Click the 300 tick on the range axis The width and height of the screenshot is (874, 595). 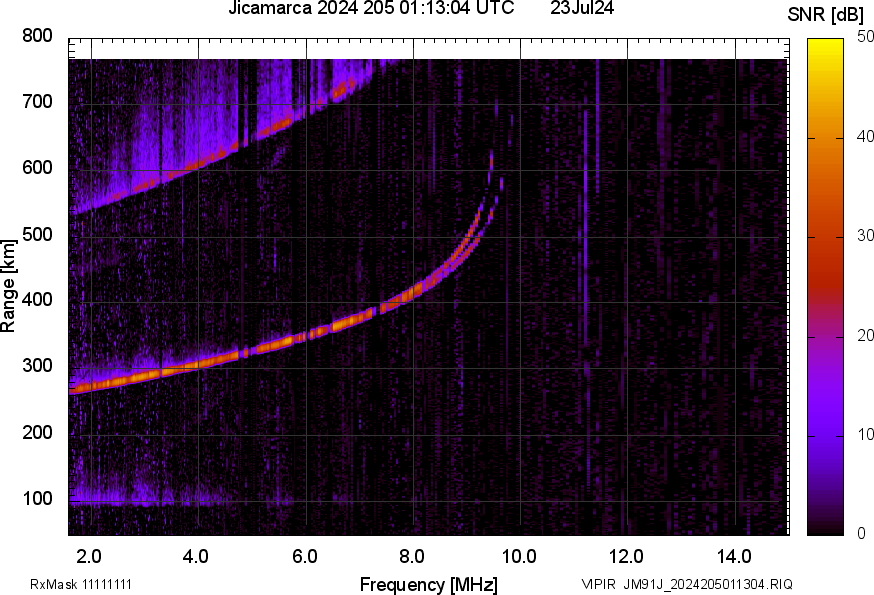[x=38, y=367]
